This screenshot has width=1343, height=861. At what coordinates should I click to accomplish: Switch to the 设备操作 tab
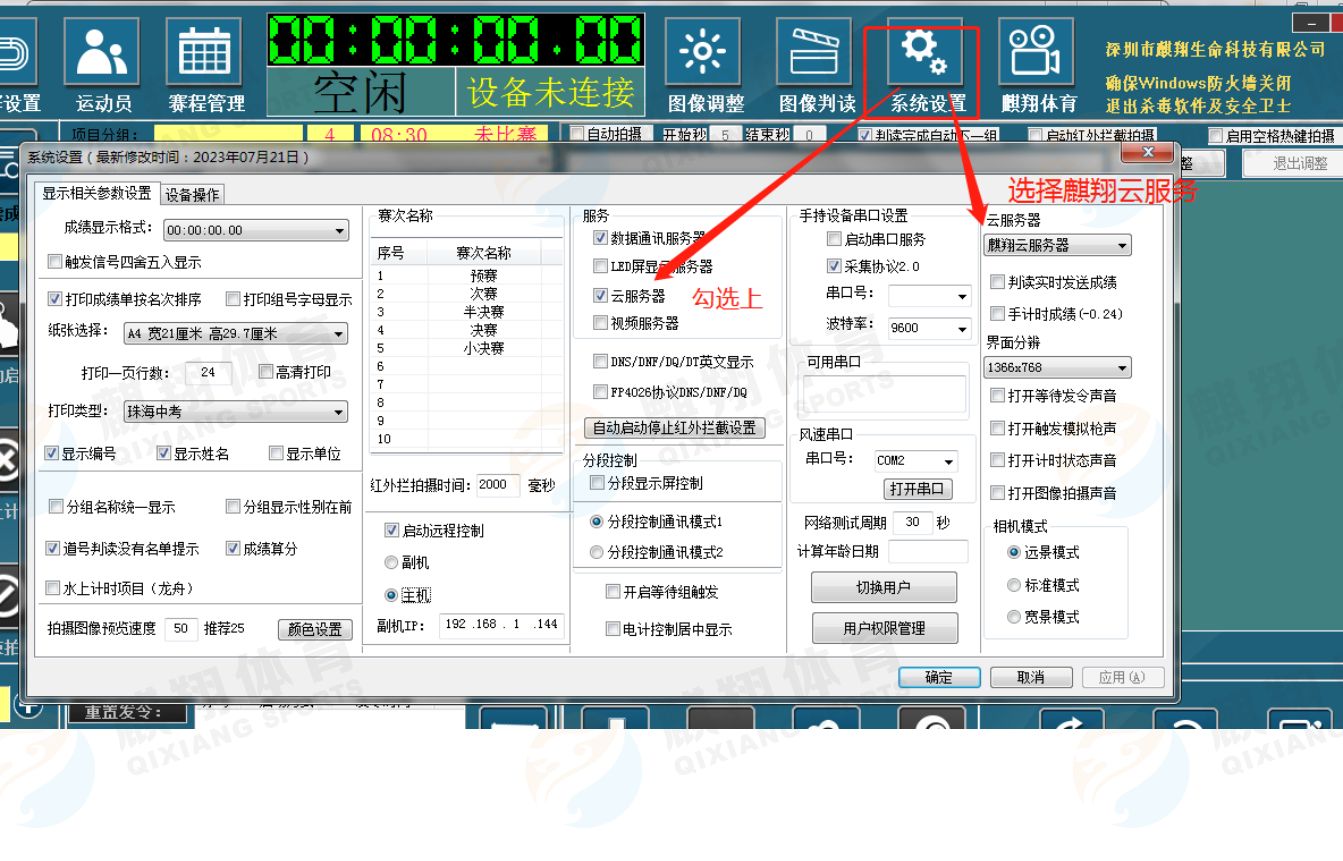192,195
